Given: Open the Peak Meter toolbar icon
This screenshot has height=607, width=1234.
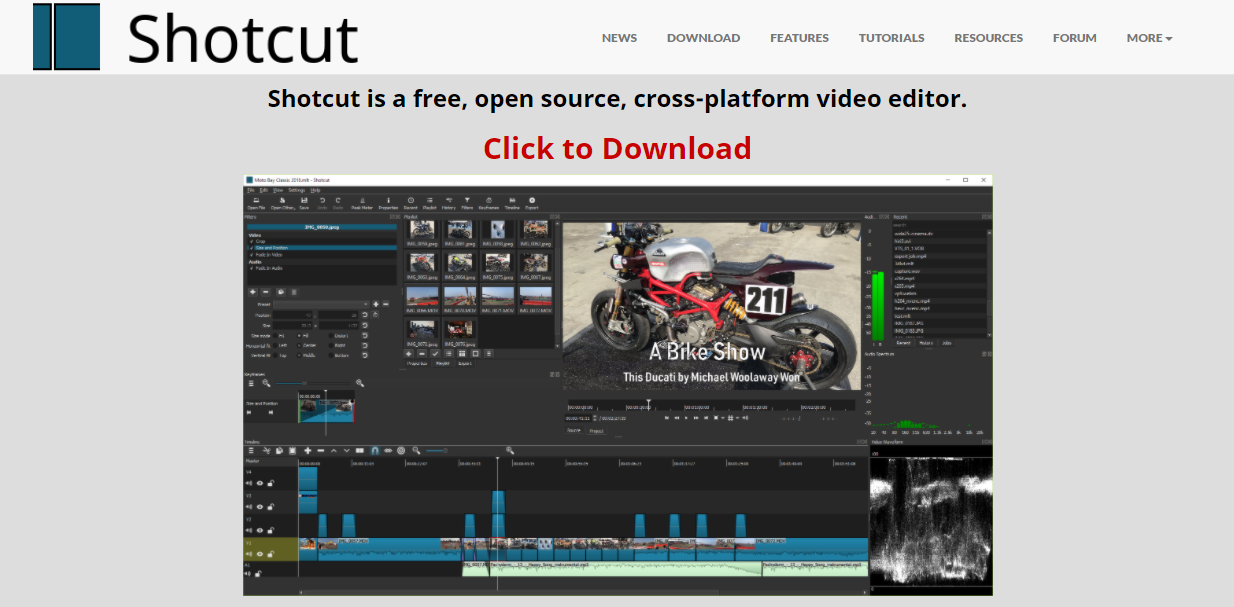Looking at the screenshot, I should (x=361, y=203).
